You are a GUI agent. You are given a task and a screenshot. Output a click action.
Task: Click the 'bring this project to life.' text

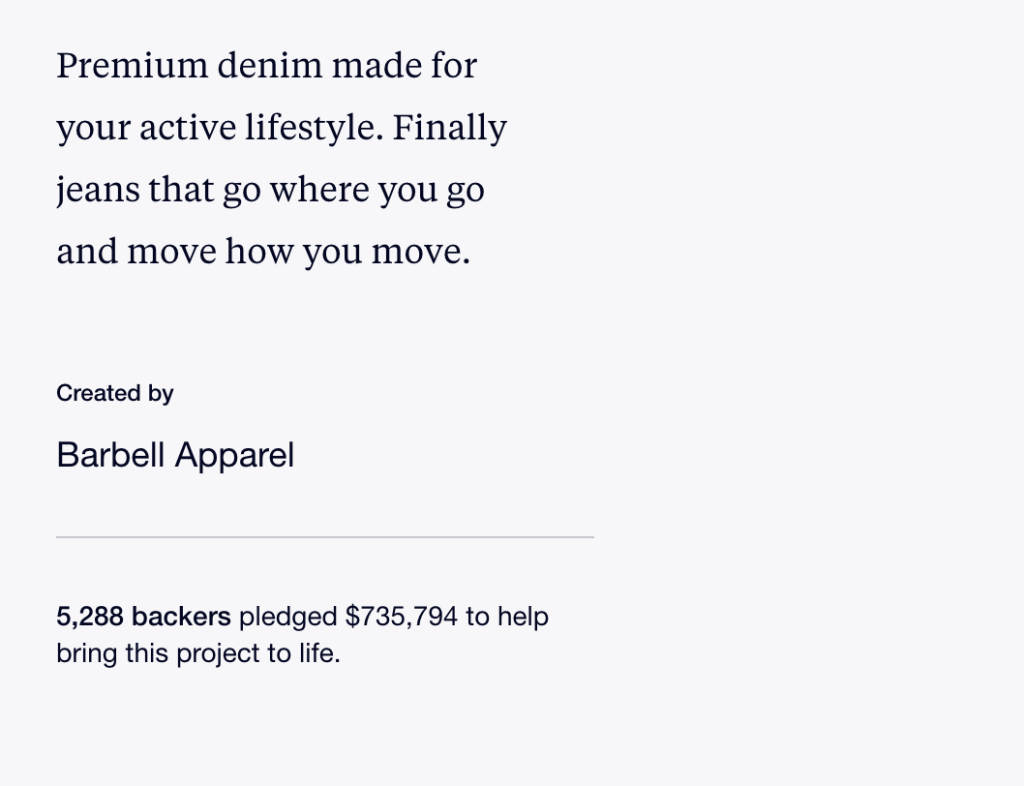199,653
